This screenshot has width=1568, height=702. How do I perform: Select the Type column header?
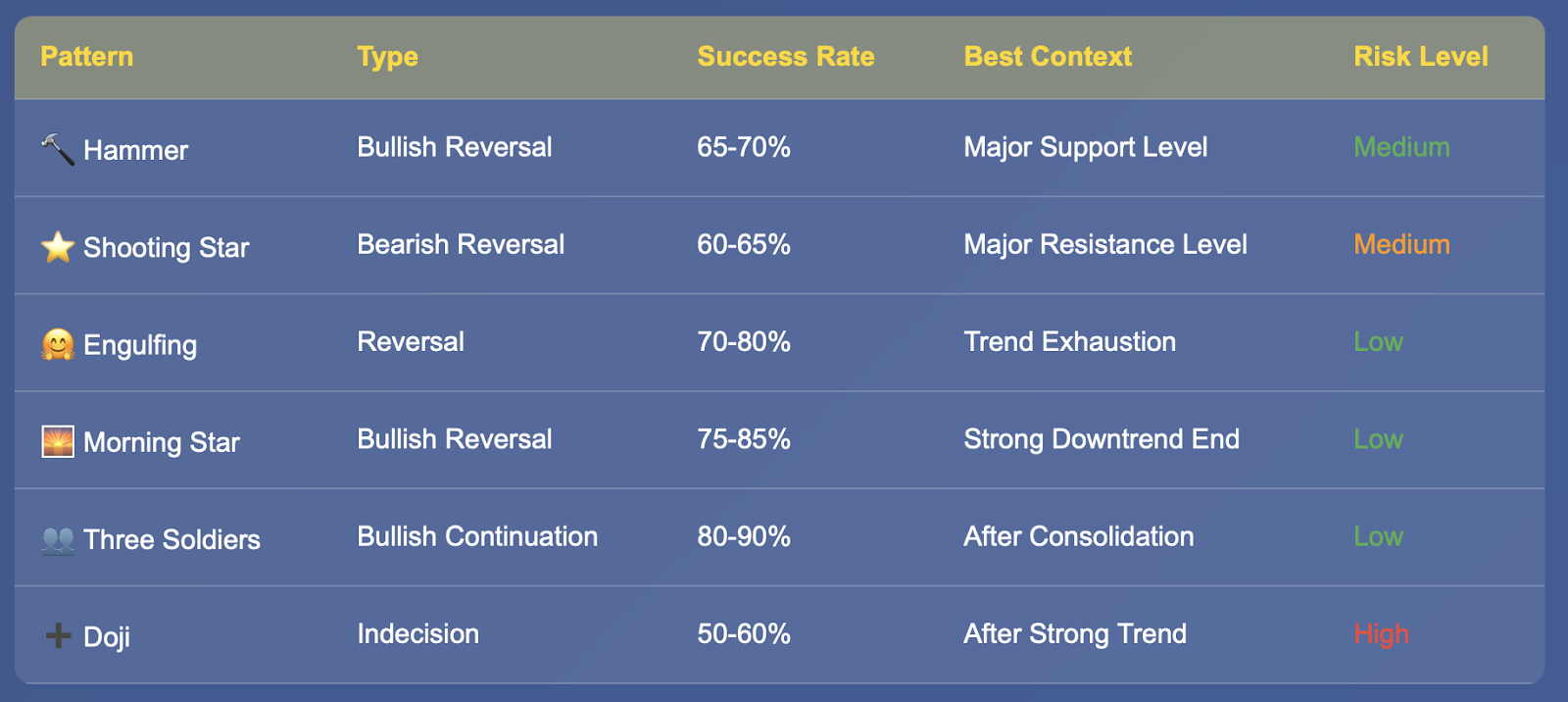click(x=388, y=57)
